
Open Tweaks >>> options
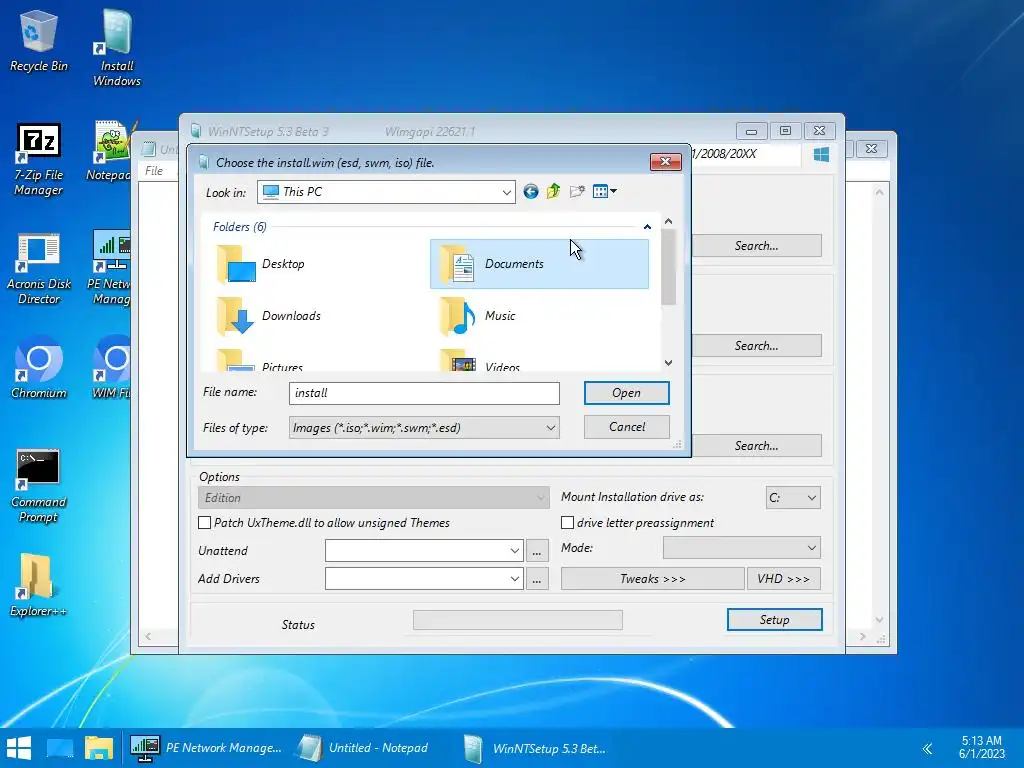[x=652, y=579]
